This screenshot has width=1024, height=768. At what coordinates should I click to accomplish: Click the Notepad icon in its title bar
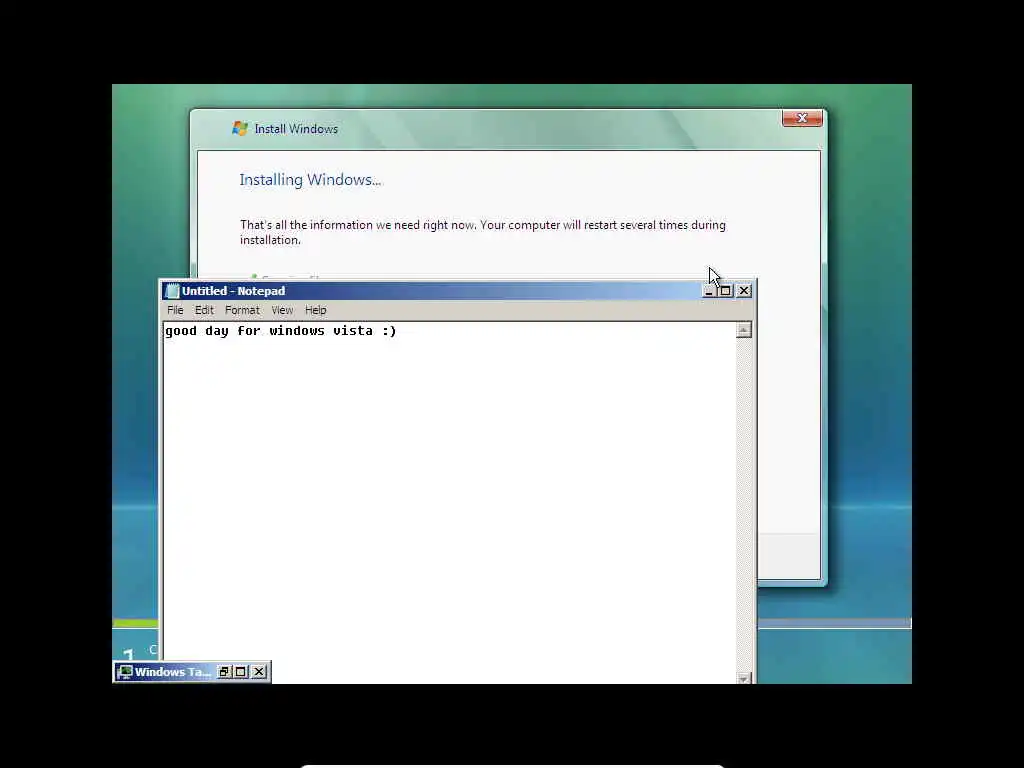(172, 291)
